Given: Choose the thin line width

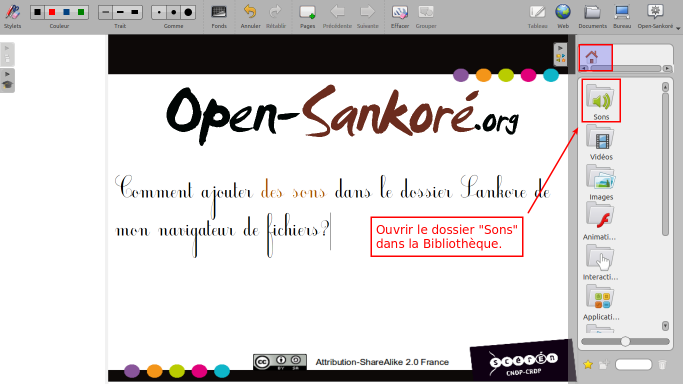Looking at the screenshot, I should pyautogui.click(x=106, y=12).
